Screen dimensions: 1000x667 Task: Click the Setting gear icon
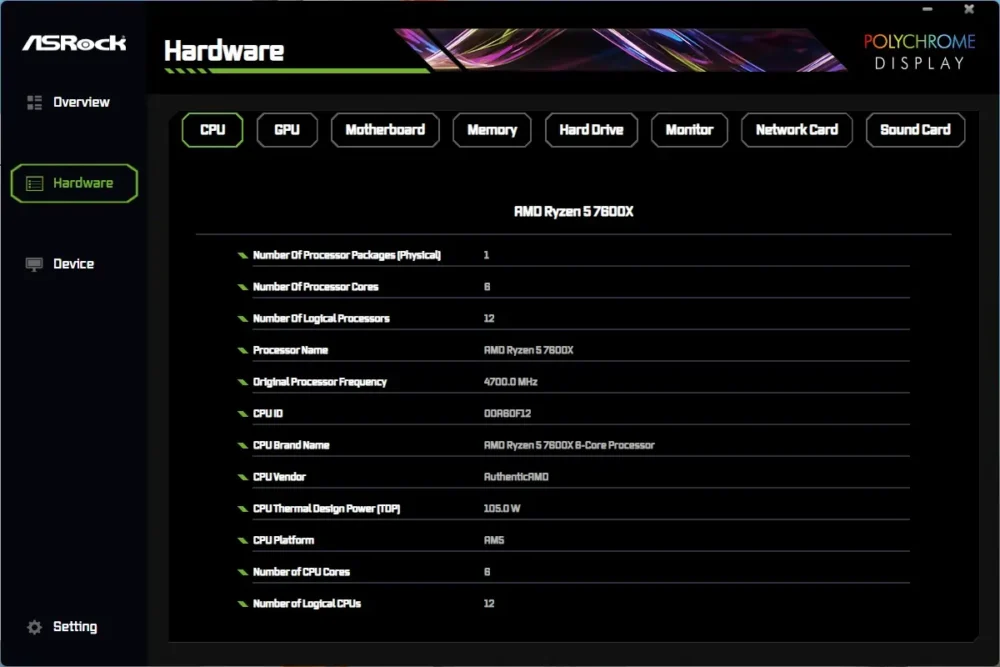click(34, 627)
